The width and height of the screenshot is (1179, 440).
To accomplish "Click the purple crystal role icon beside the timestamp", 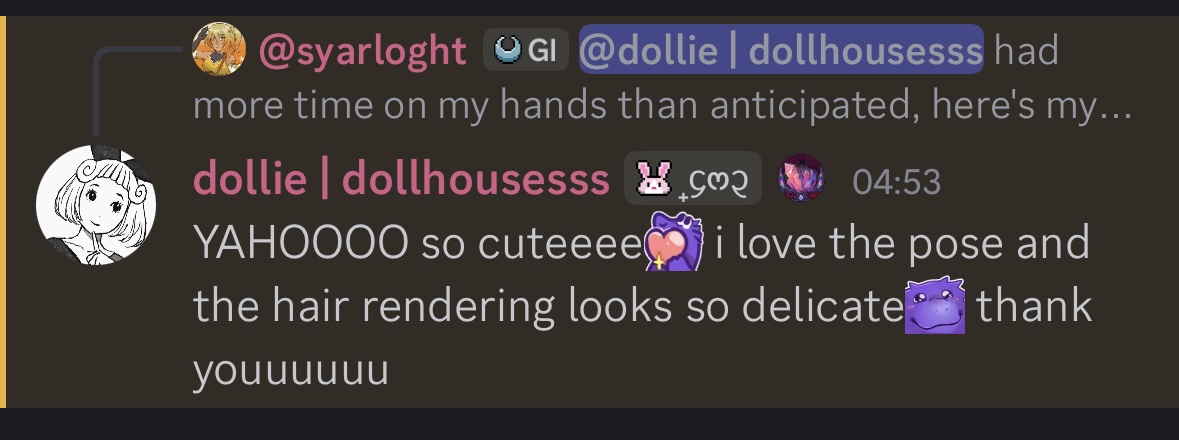I will (x=800, y=178).
